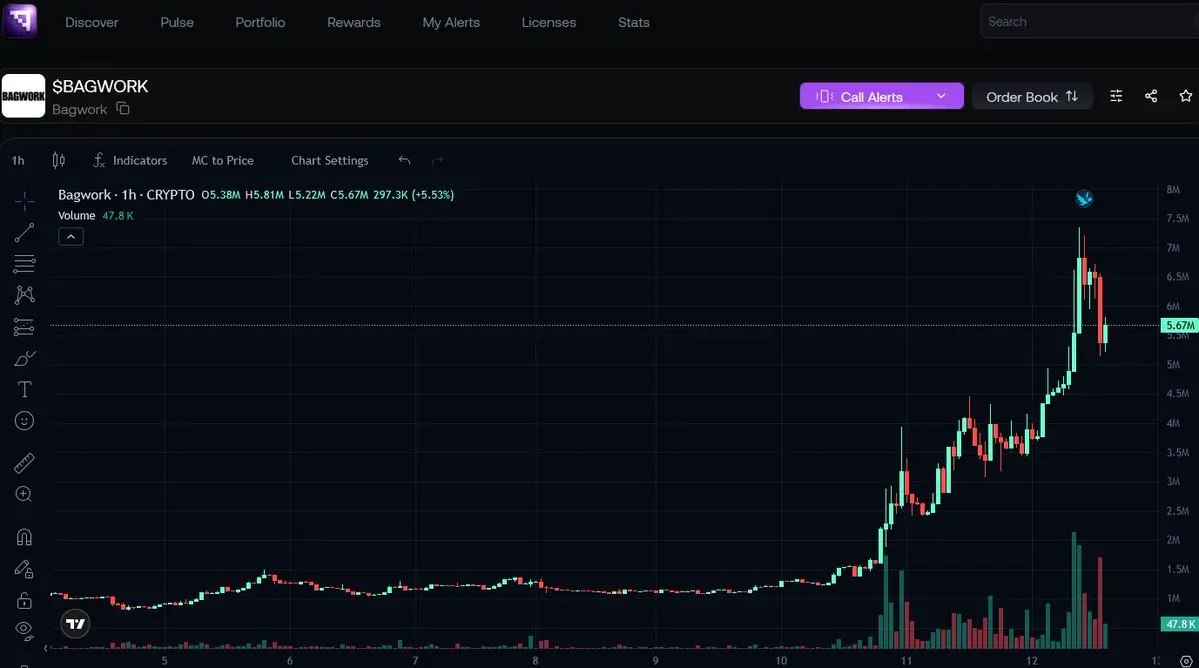Click the 11 date axis label

906,660
